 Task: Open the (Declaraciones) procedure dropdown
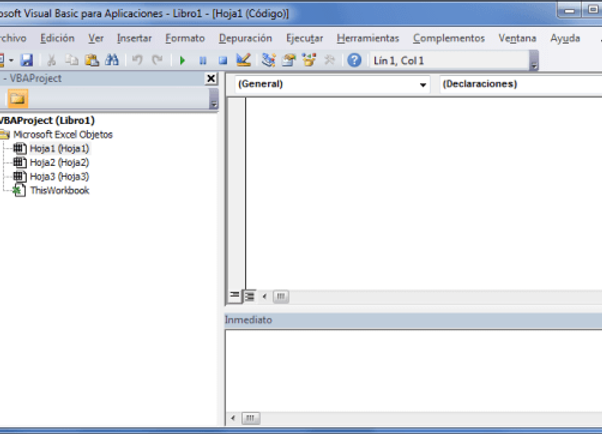point(521,84)
